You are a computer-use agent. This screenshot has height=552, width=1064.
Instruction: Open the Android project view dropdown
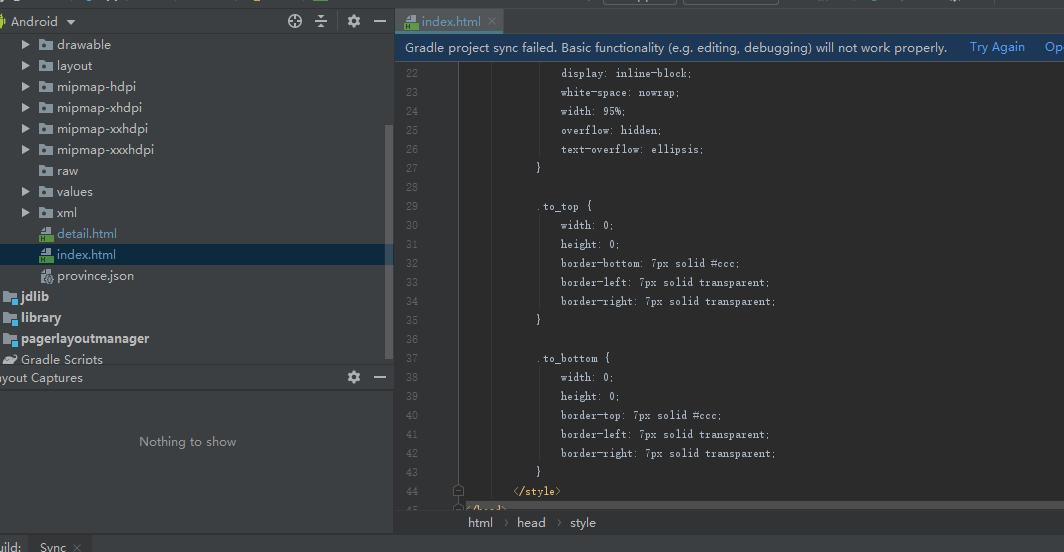point(70,22)
